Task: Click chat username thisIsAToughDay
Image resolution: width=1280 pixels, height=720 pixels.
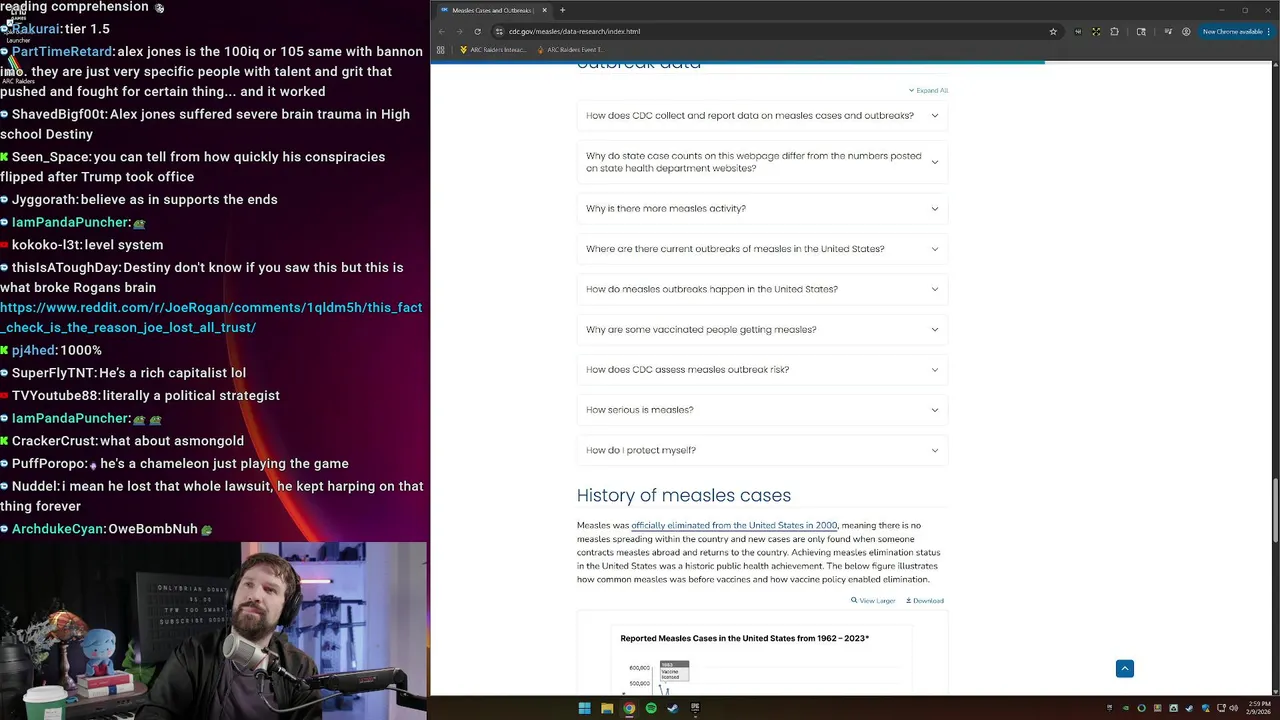Action: coord(67,268)
